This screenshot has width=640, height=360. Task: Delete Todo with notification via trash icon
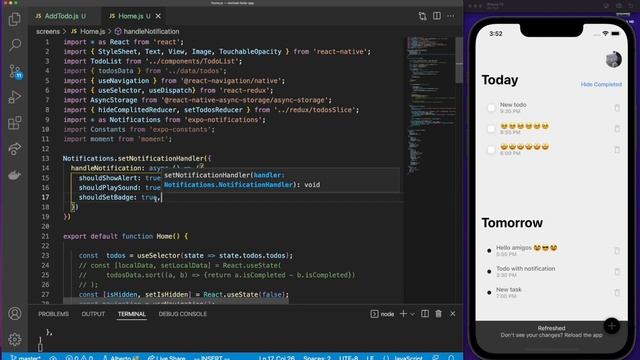pos(617,271)
